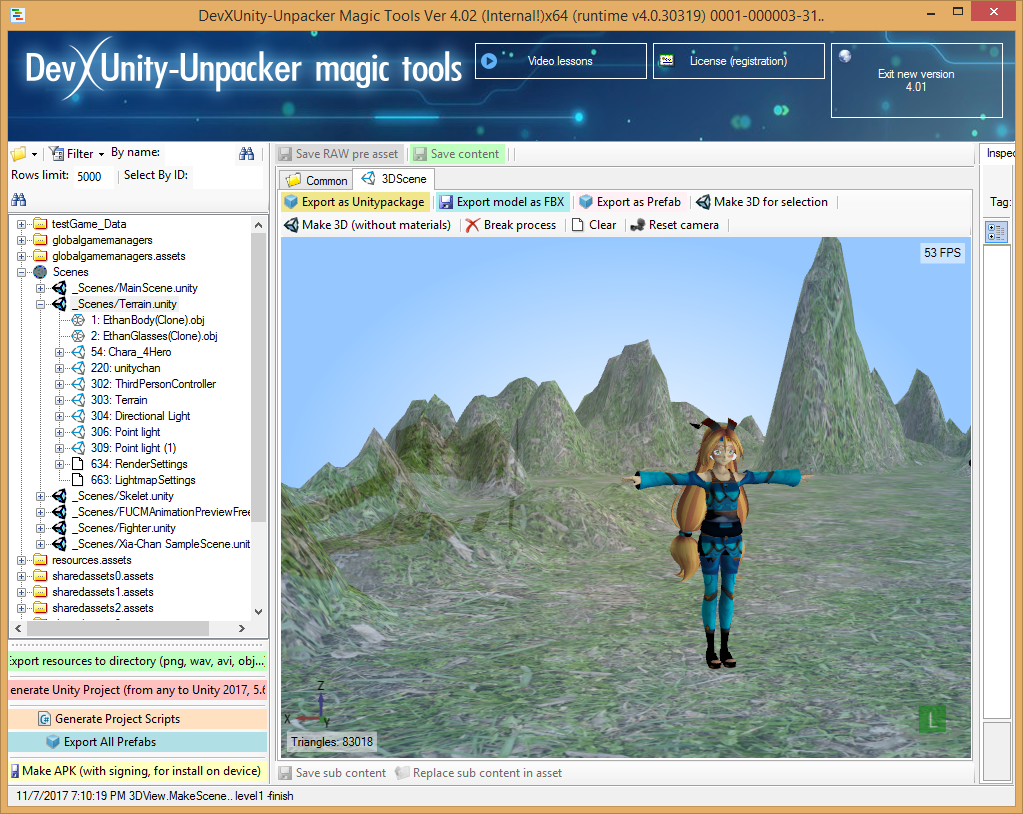
Task: Click Unity icon of _Scenes/Skelet.unity
Action: [59, 496]
